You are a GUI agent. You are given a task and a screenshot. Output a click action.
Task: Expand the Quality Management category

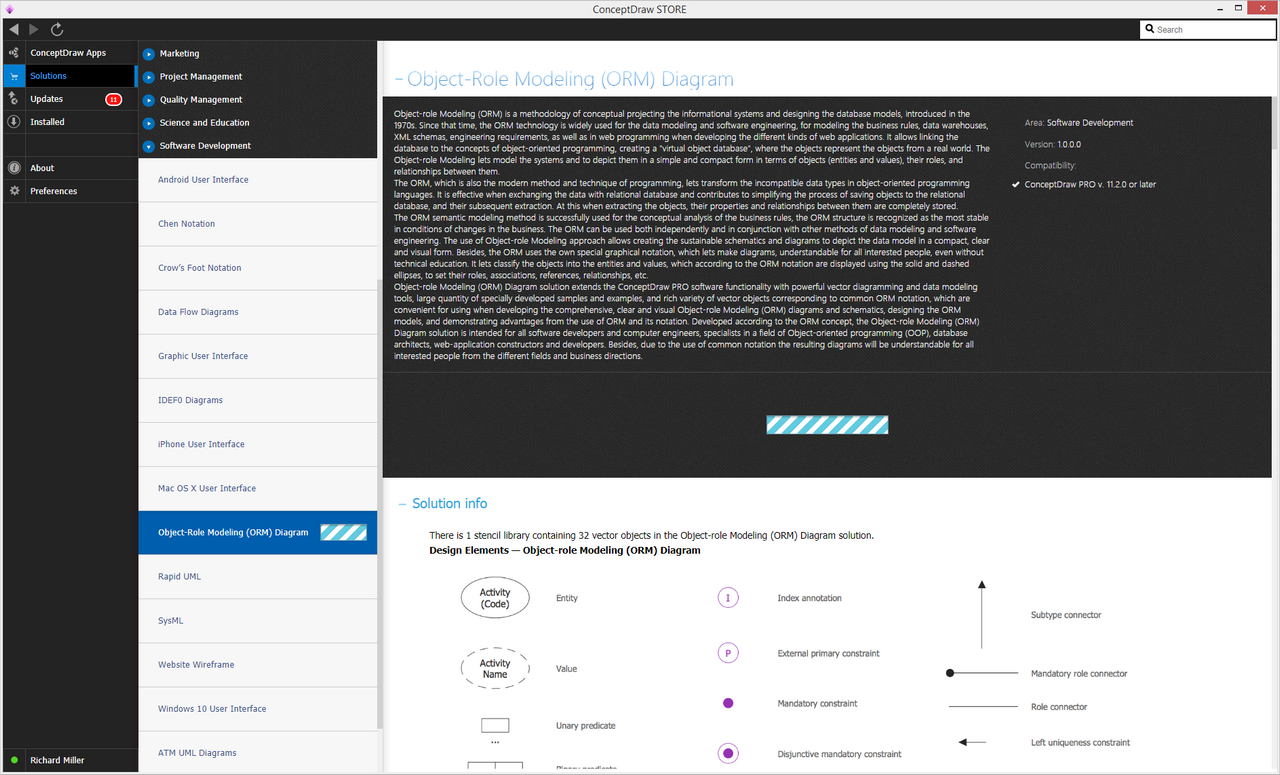pos(149,99)
